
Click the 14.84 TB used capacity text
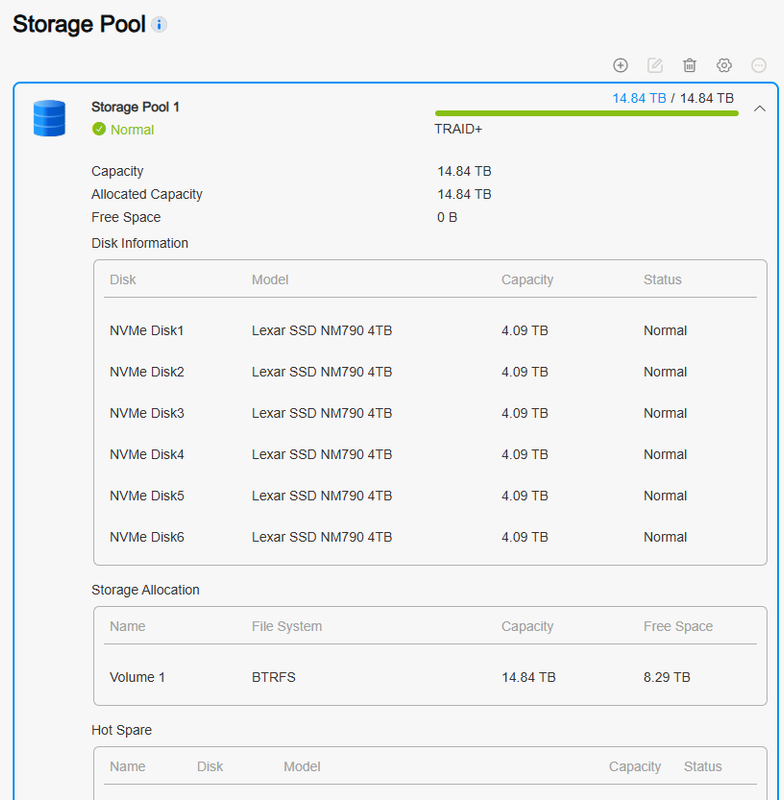point(639,98)
